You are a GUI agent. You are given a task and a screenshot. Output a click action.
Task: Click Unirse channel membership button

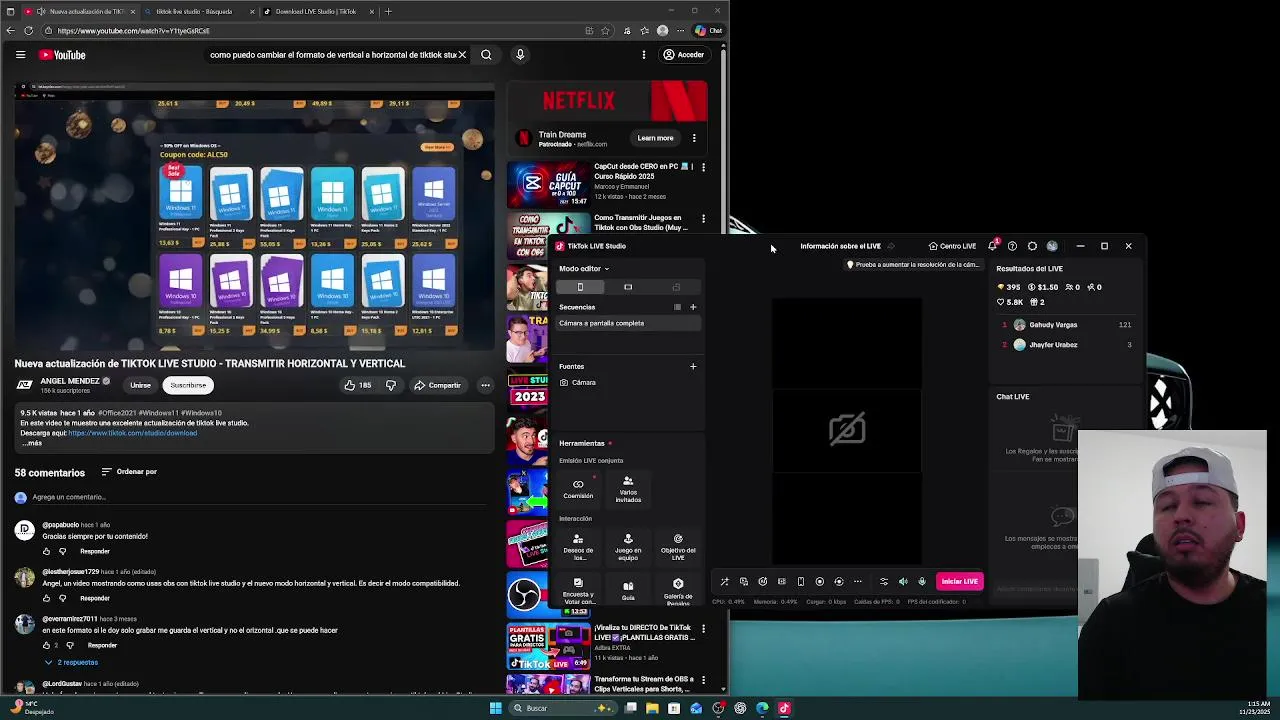(x=140, y=385)
